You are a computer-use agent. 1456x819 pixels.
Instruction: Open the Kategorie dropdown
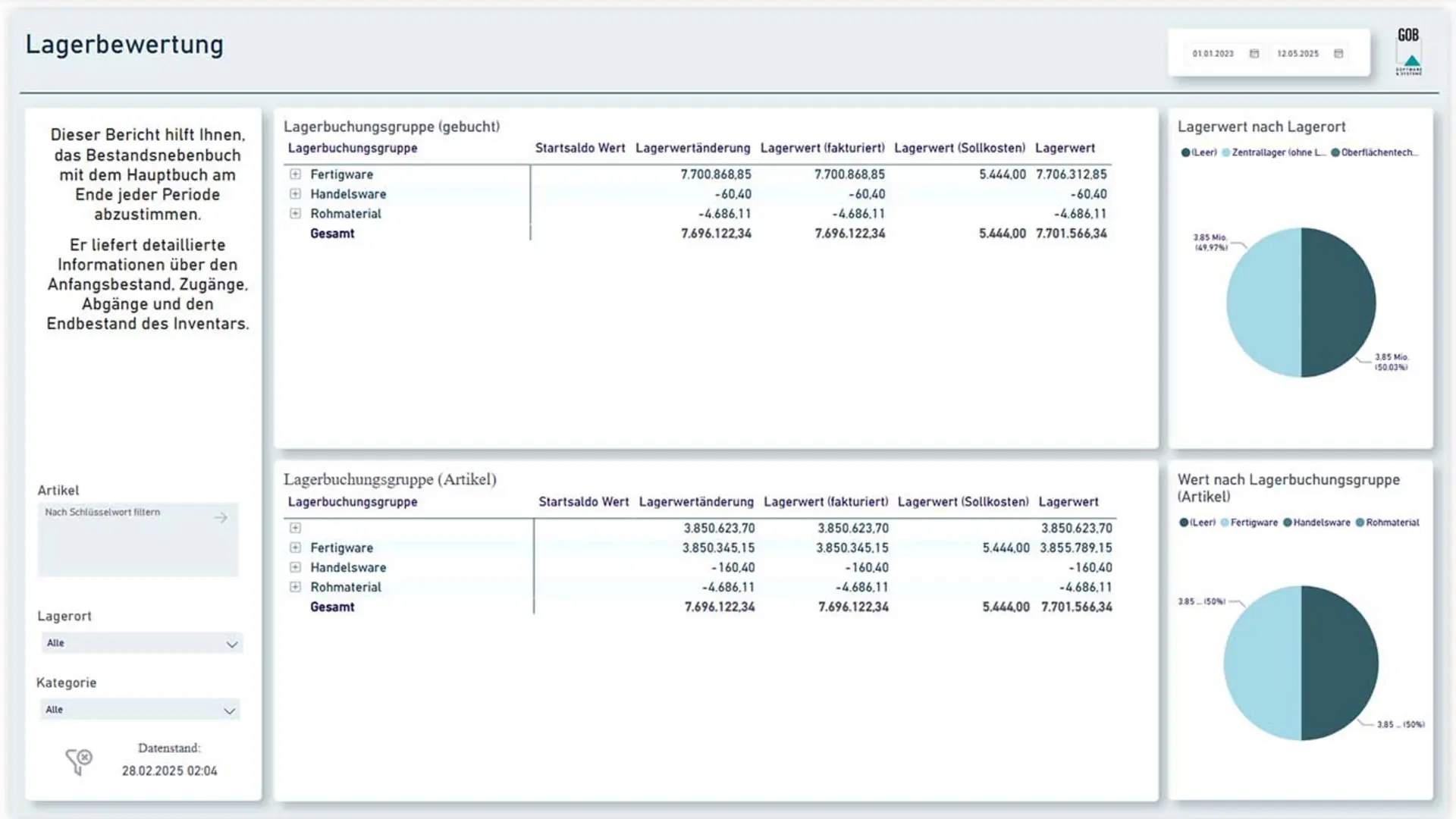coord(140,710)
